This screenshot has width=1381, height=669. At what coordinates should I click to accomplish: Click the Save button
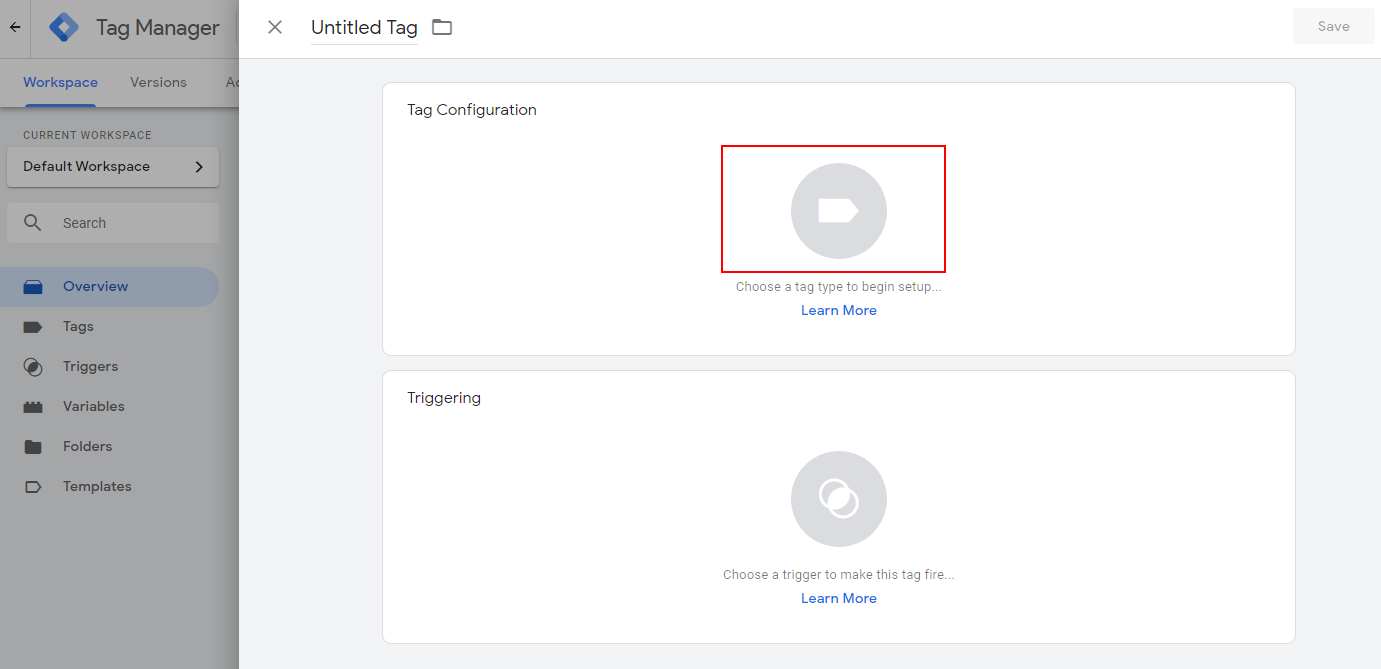(x=1333, y=27)
